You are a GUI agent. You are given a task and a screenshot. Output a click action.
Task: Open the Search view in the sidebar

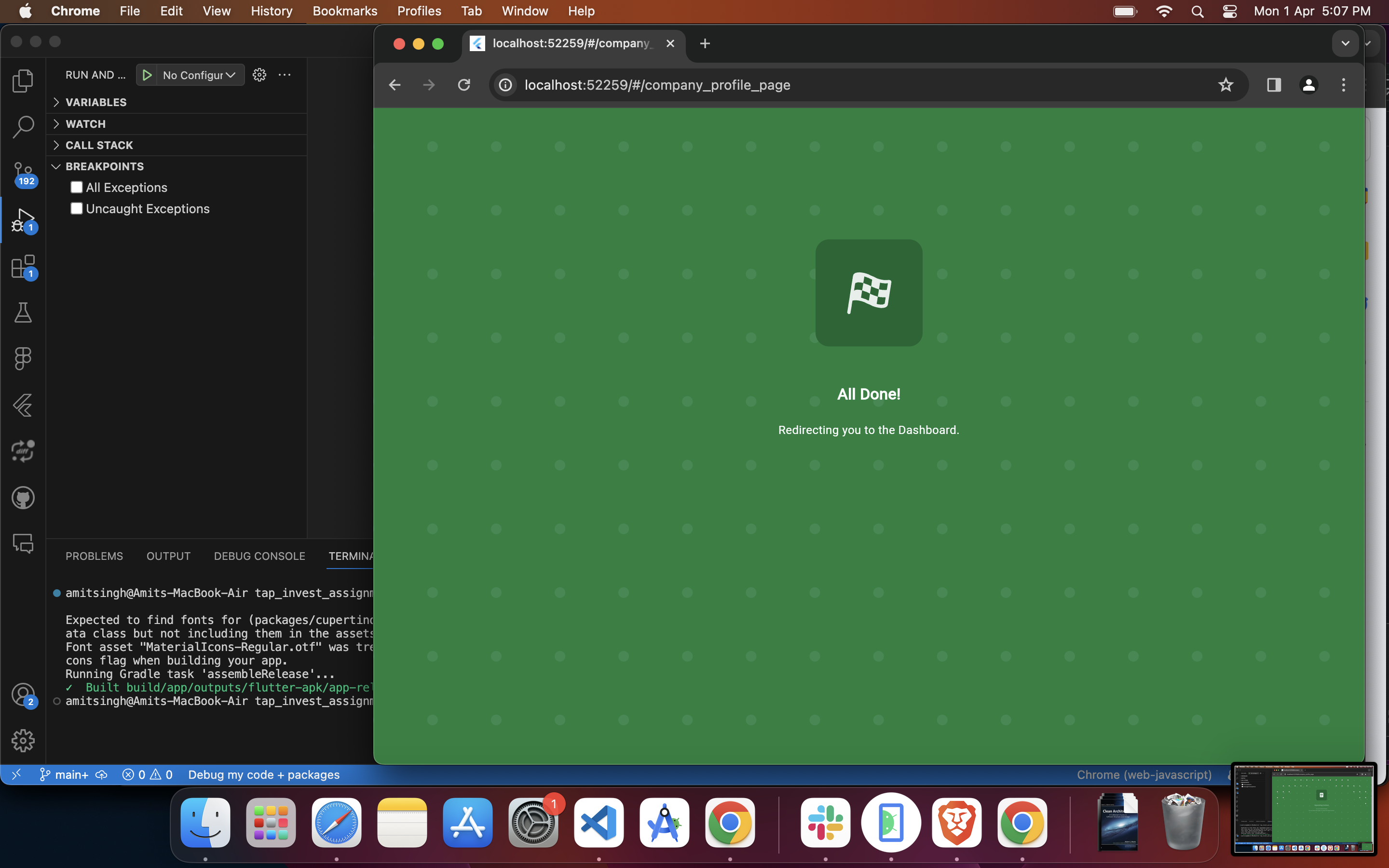(x=23, y=127)
